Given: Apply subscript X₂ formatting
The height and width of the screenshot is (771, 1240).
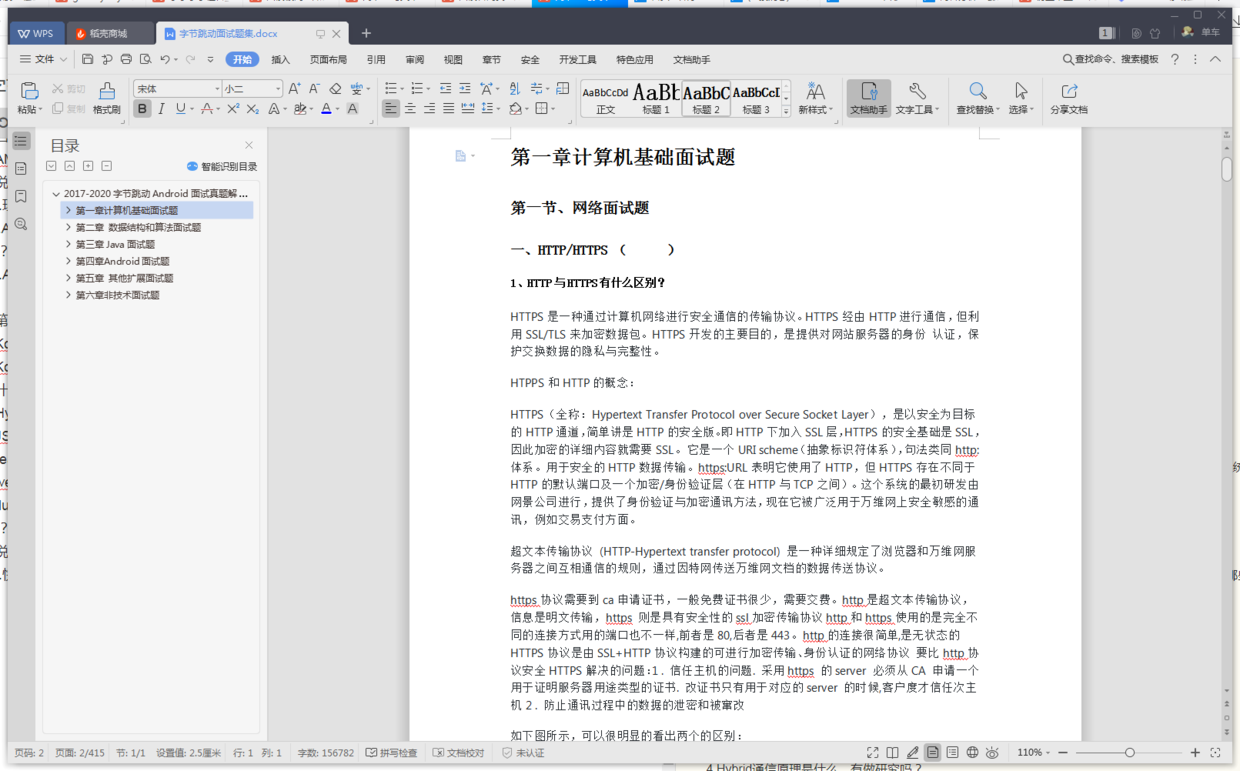Looking at the screenshot, I should click(x=252, y=109).
